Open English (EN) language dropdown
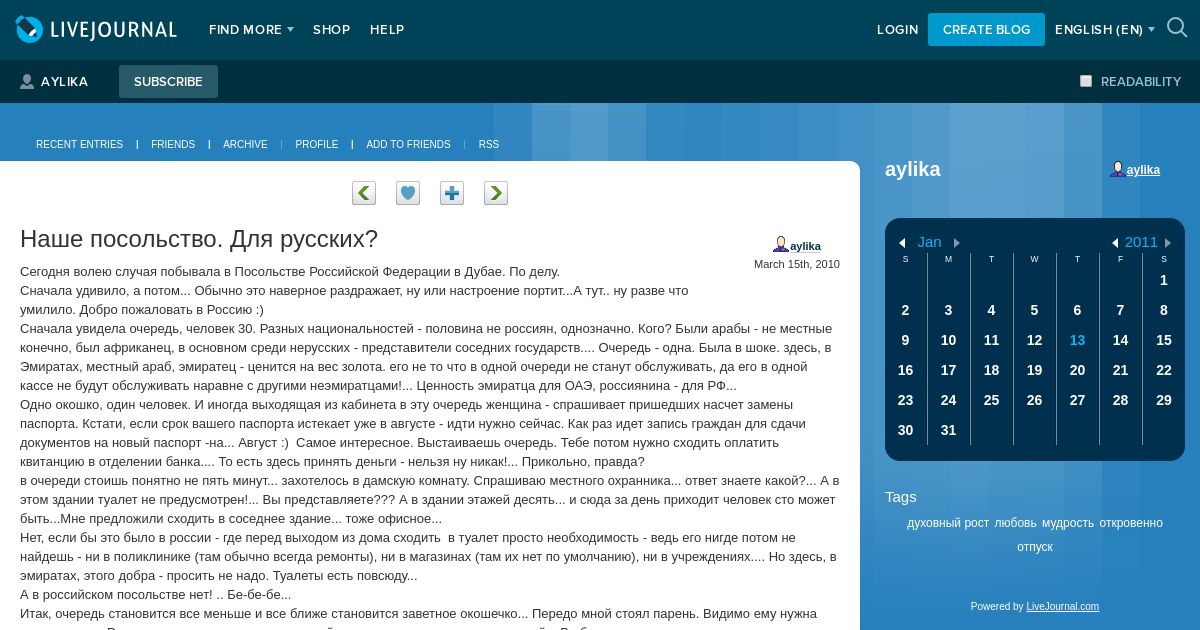The width and height of the screenshot is (1200, 630). pos(1105,30)
